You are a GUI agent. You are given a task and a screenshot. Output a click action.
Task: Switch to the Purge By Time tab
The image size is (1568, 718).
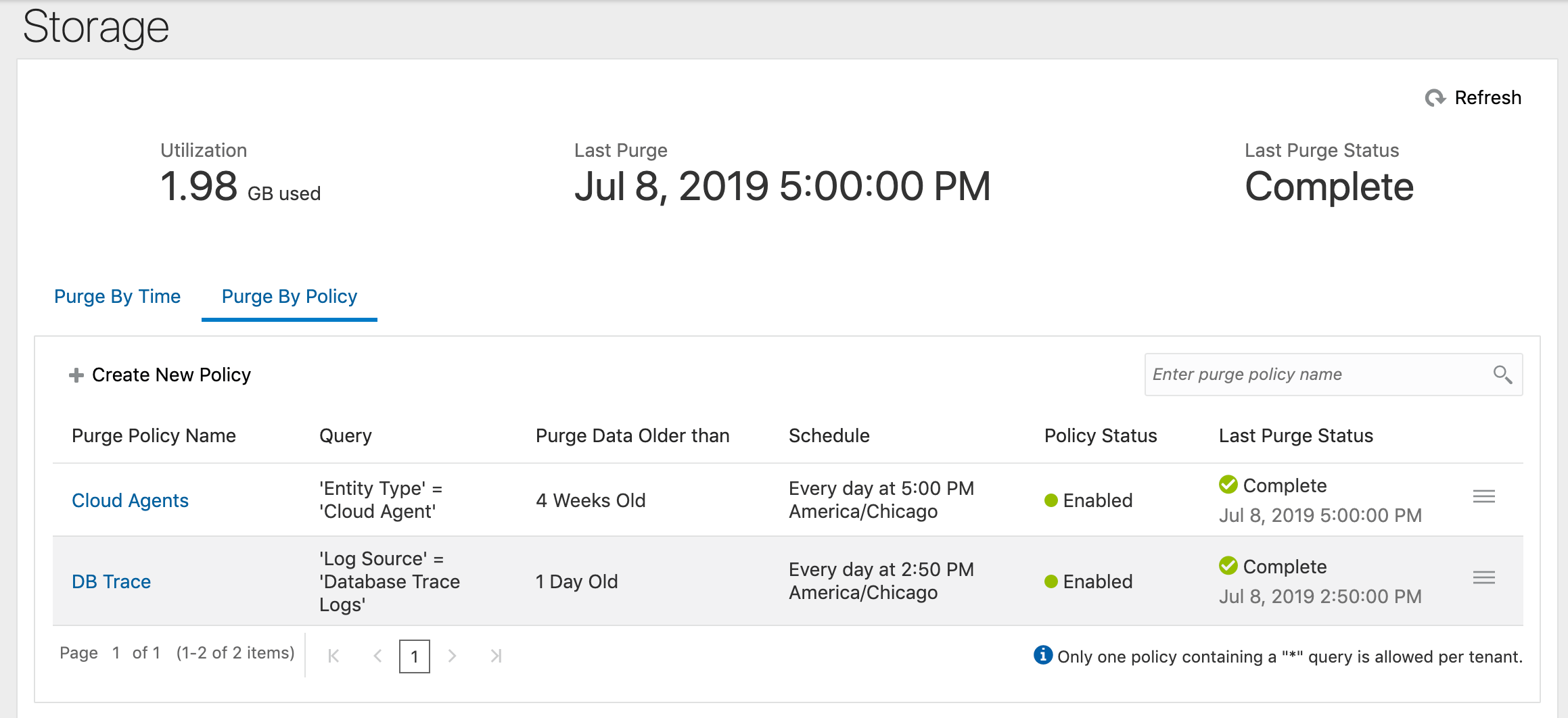tap(117, 297)
